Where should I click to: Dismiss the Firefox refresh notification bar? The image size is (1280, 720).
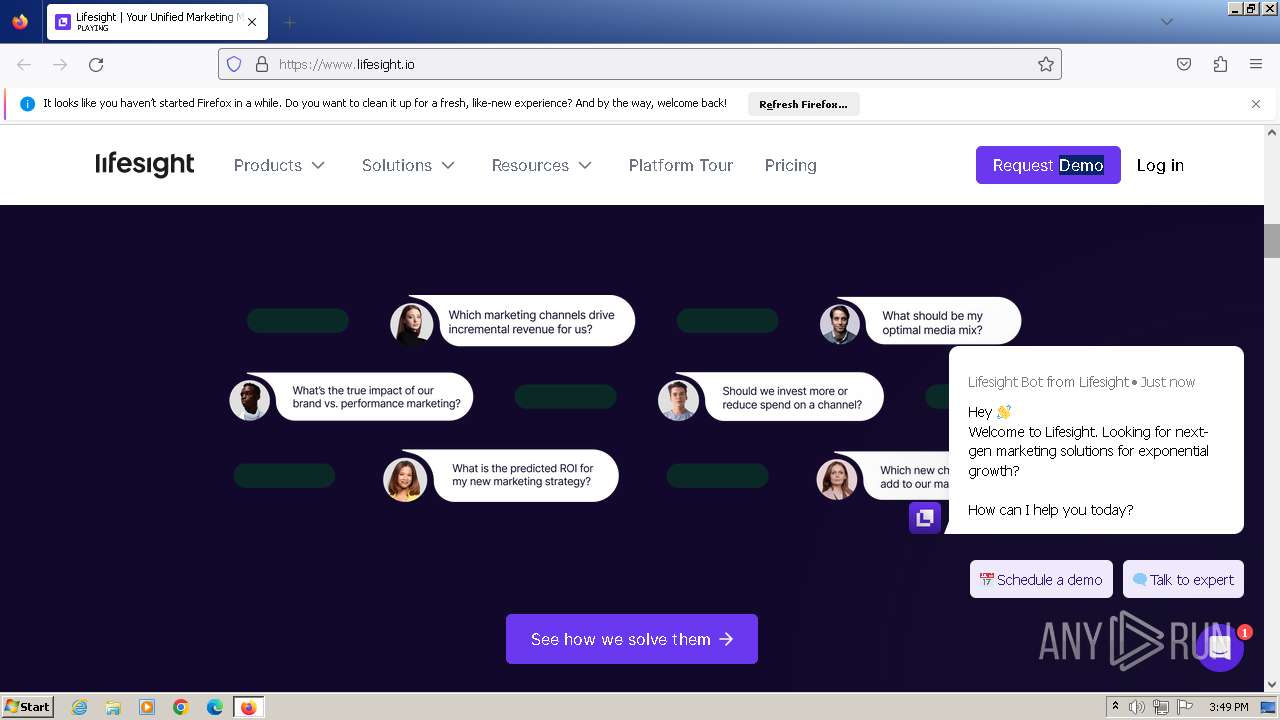click(x=1256, y=104)
